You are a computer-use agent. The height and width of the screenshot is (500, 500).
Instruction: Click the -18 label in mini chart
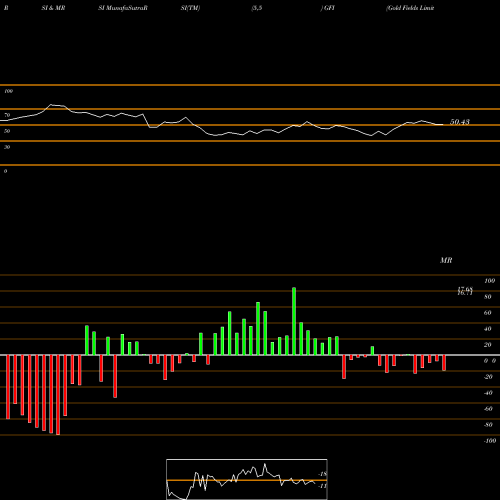[323, 474]
